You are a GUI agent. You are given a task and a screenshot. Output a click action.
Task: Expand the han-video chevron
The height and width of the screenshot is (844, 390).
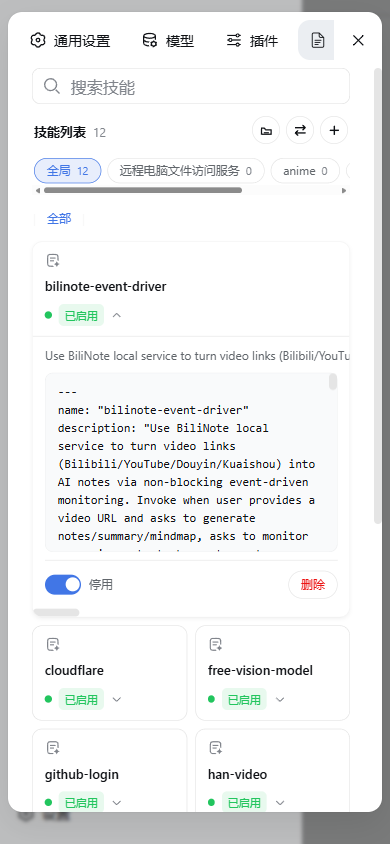coord(280,803)
